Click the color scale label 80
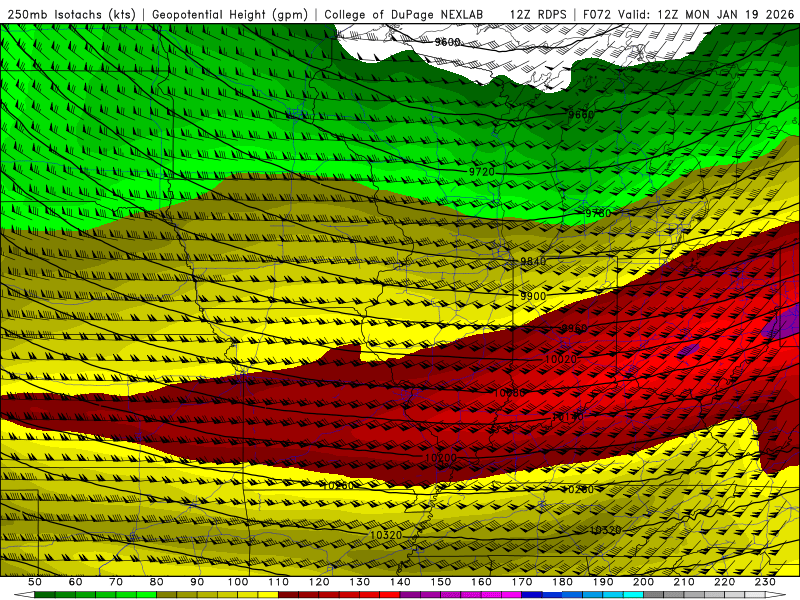Image resolution: width=800 pixels, height=600 pixels. 157,582
